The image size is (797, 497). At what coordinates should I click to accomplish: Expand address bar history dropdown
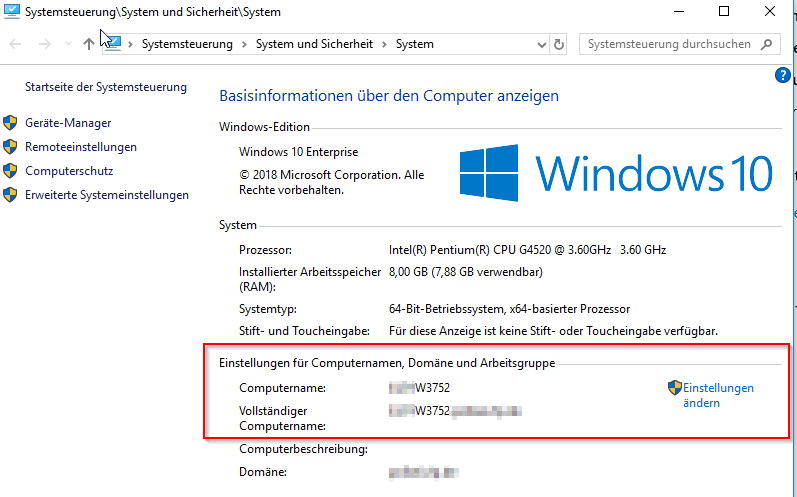542,44
